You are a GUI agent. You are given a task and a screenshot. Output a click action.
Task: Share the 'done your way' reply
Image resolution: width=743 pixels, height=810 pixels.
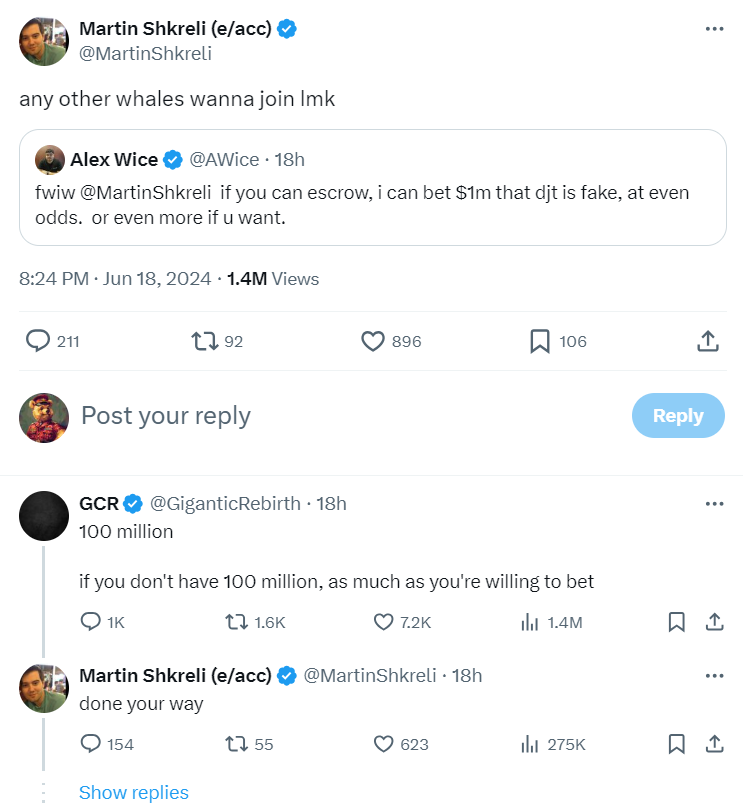(714, 744)
